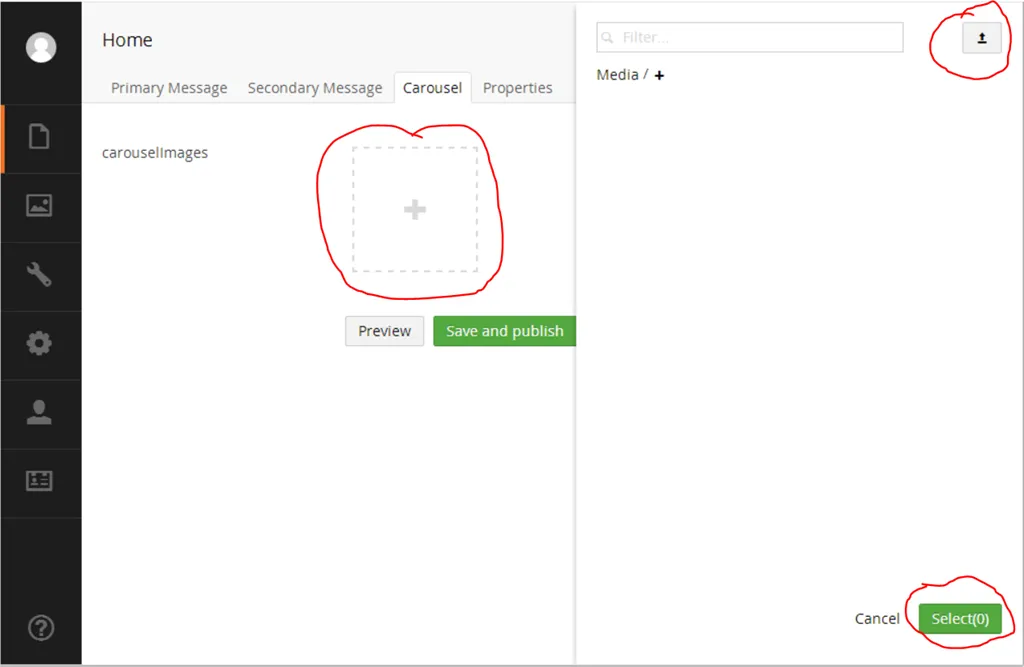1024x667 pixels.
Task: Open the Members card icon section
Action: tap(39, 481)
